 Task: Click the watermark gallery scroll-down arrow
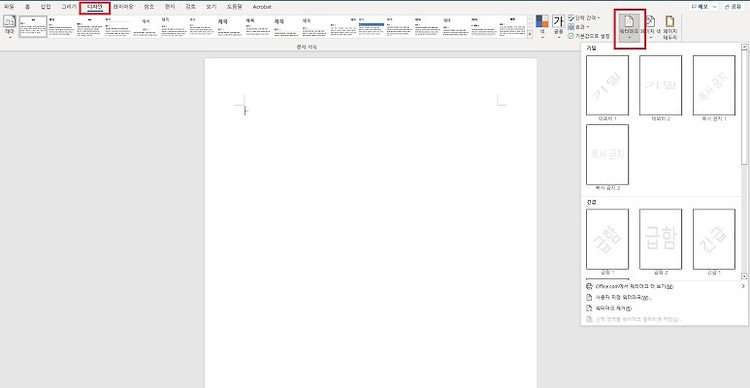coord(744,276)
